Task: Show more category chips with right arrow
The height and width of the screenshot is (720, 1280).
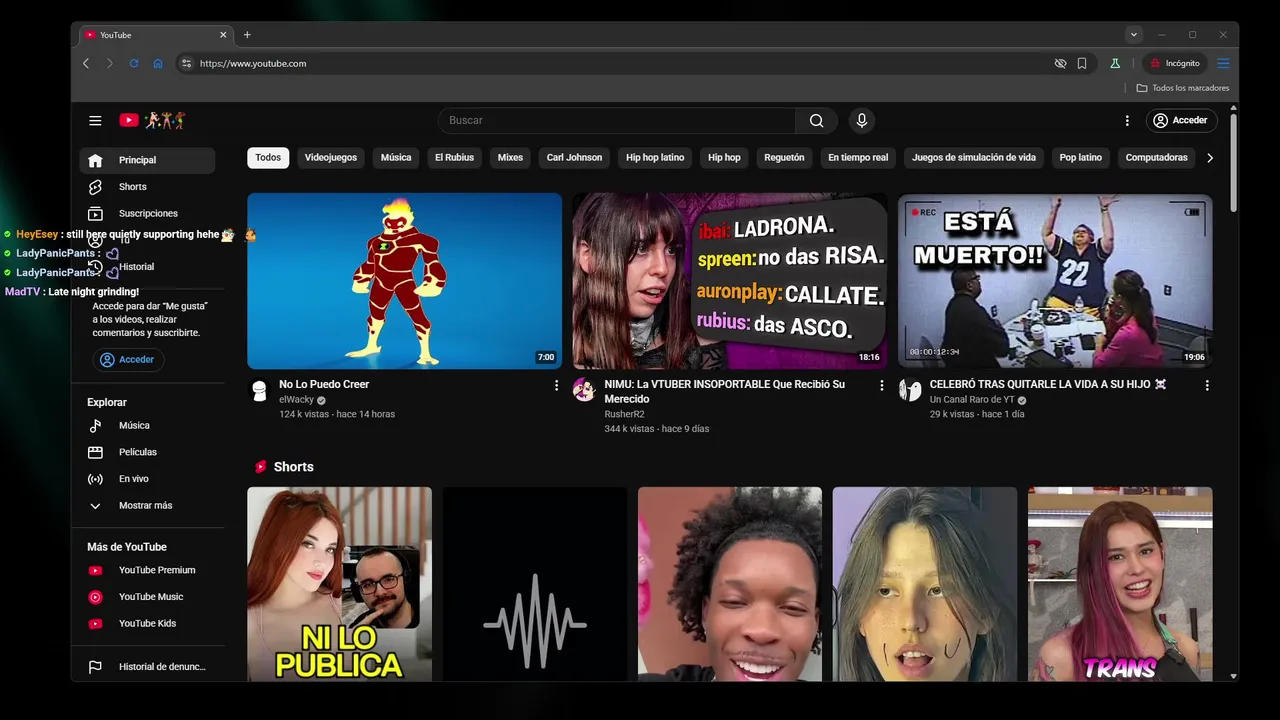Action: [1210, 158]
